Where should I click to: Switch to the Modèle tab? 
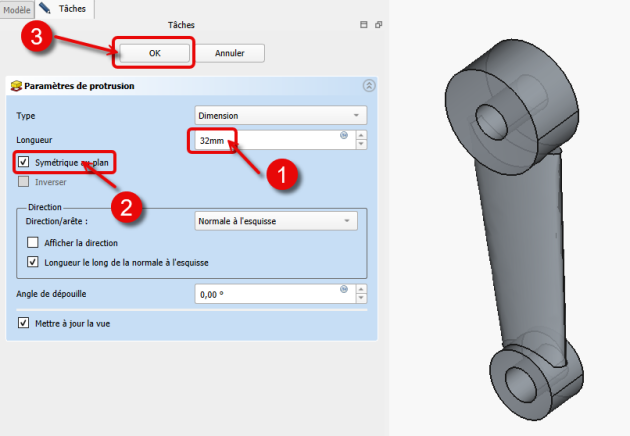pos(17,8)
